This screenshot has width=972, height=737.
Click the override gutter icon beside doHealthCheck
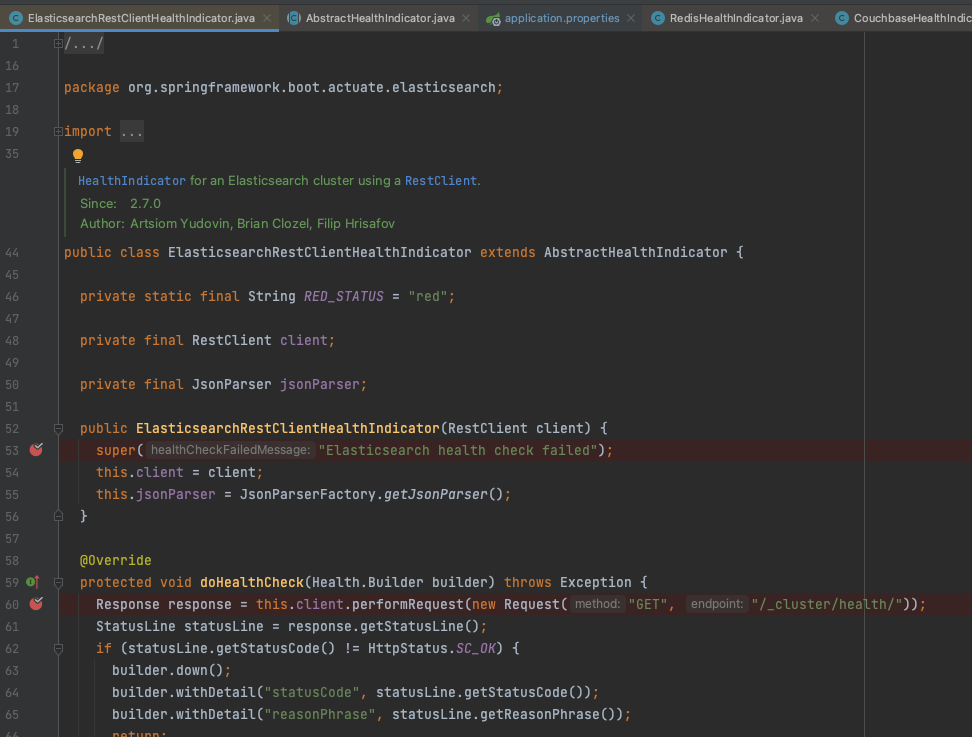31,582
